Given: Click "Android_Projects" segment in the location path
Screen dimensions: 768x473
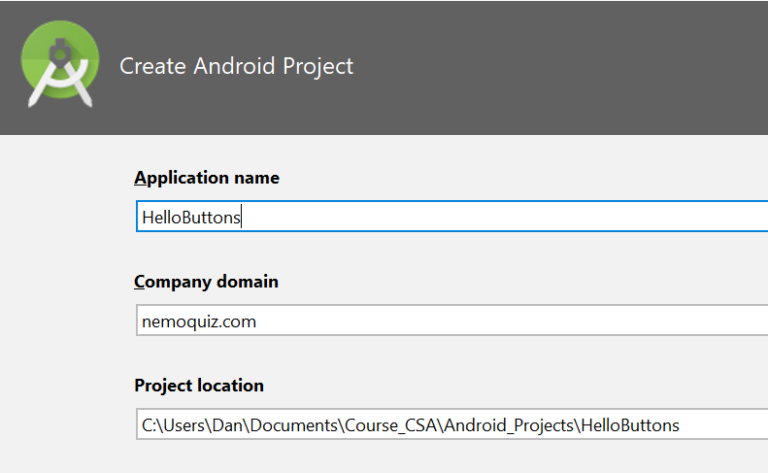Looking at the screenshot, I should tap(509, 425).
